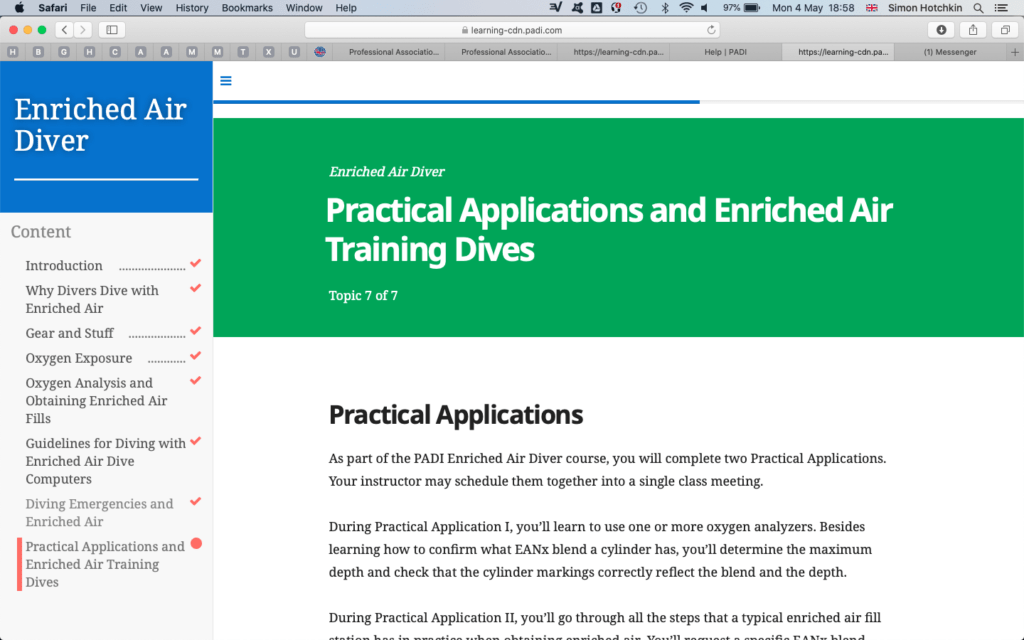
Task: Open the Bookmarks menu
Action: click(x=247, y=8)
